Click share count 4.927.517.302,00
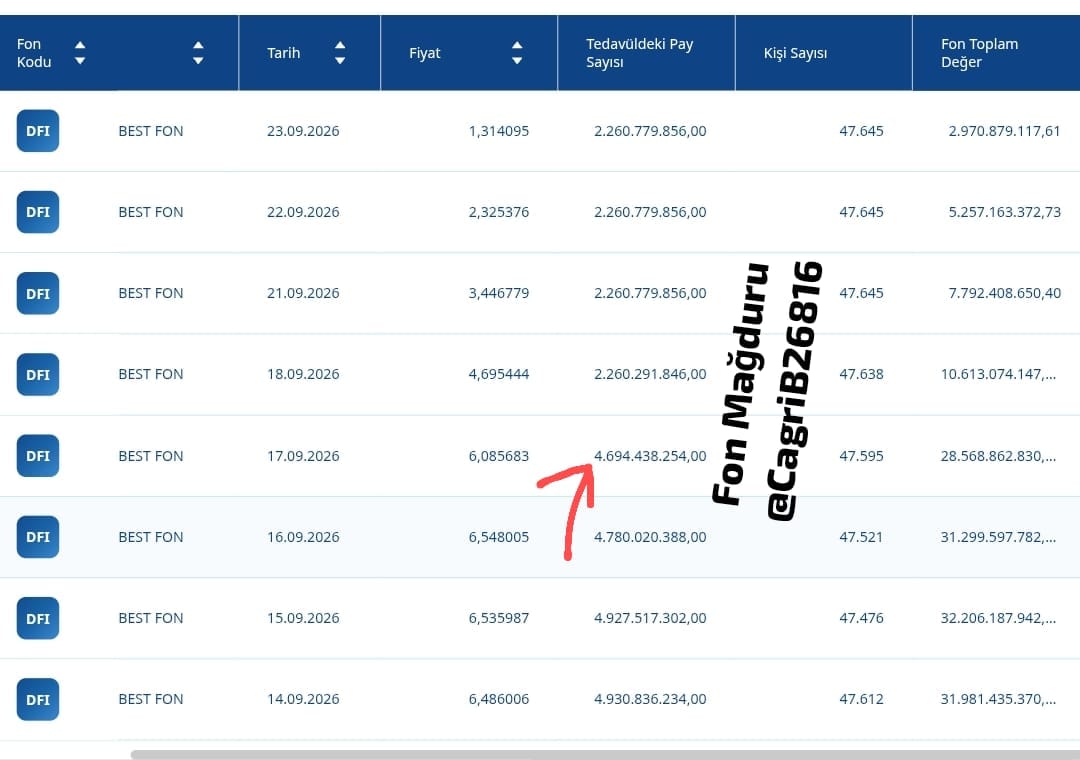 pos(650,618)
